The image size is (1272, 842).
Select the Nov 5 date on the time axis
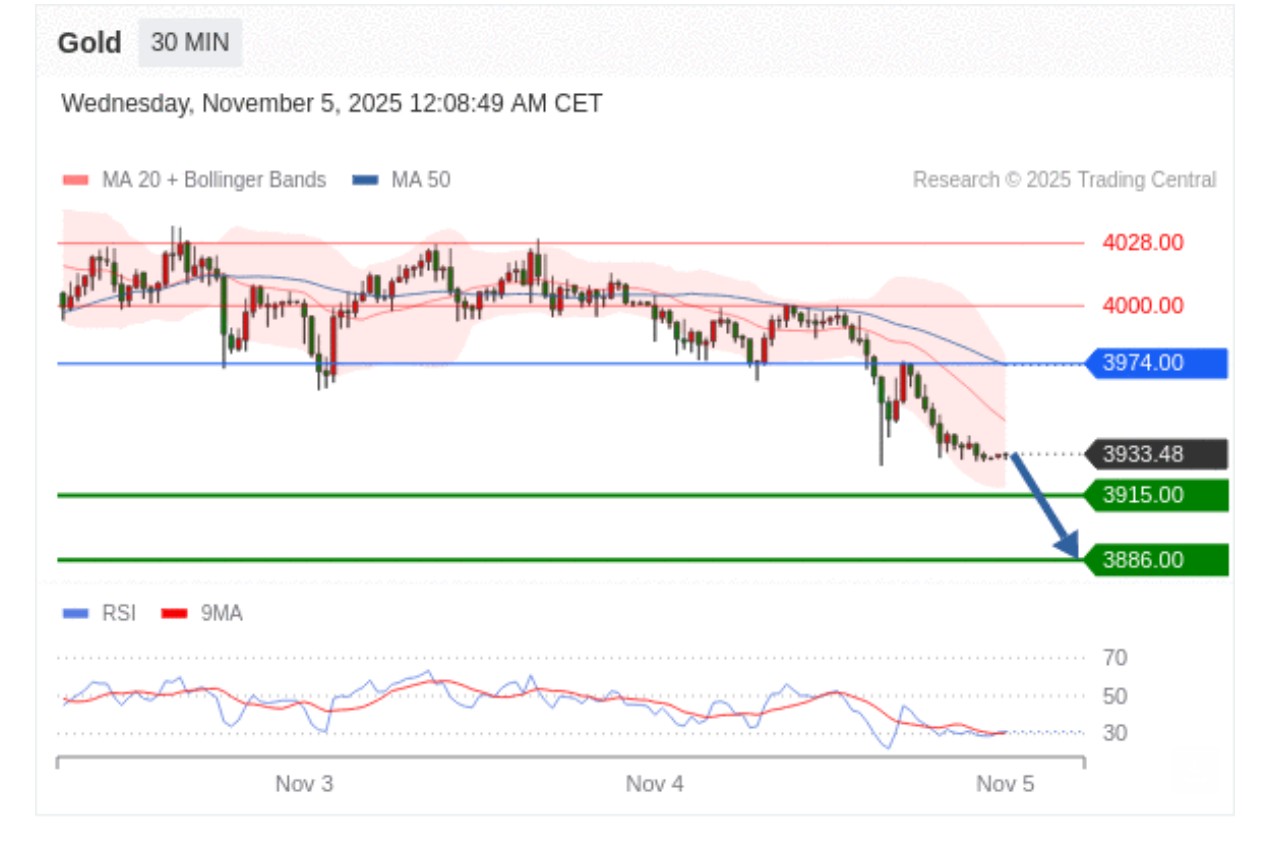(x=1005, y=784)
